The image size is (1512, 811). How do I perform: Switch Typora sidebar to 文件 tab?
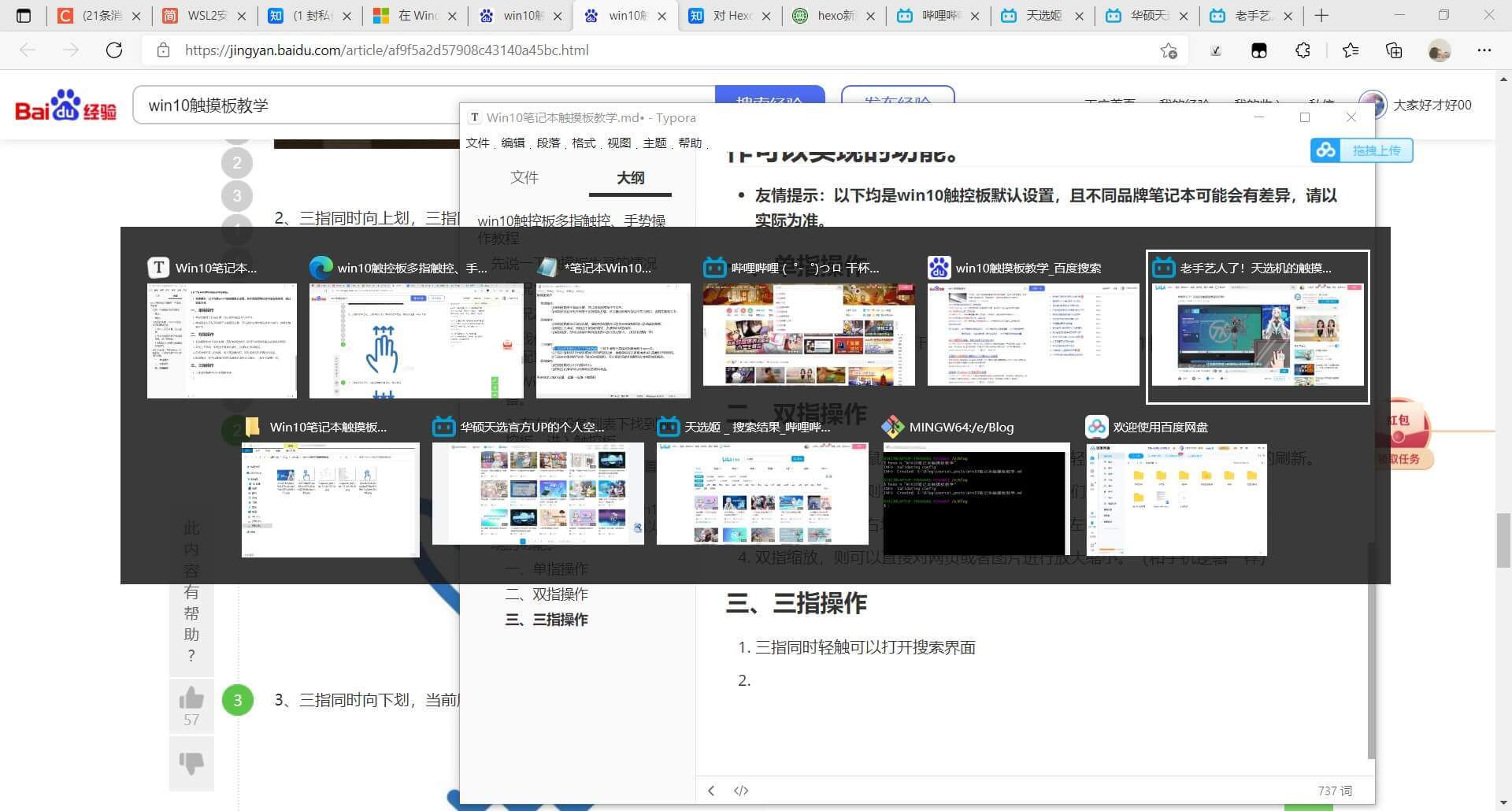(524, 178)
